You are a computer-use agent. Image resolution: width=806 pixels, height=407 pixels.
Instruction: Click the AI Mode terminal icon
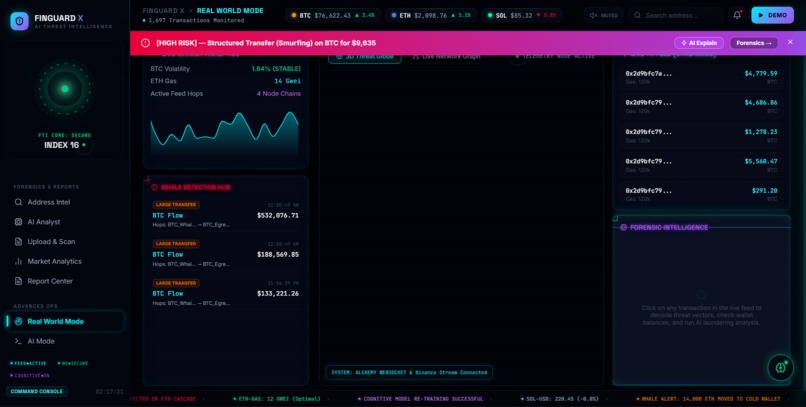[19, 341]
